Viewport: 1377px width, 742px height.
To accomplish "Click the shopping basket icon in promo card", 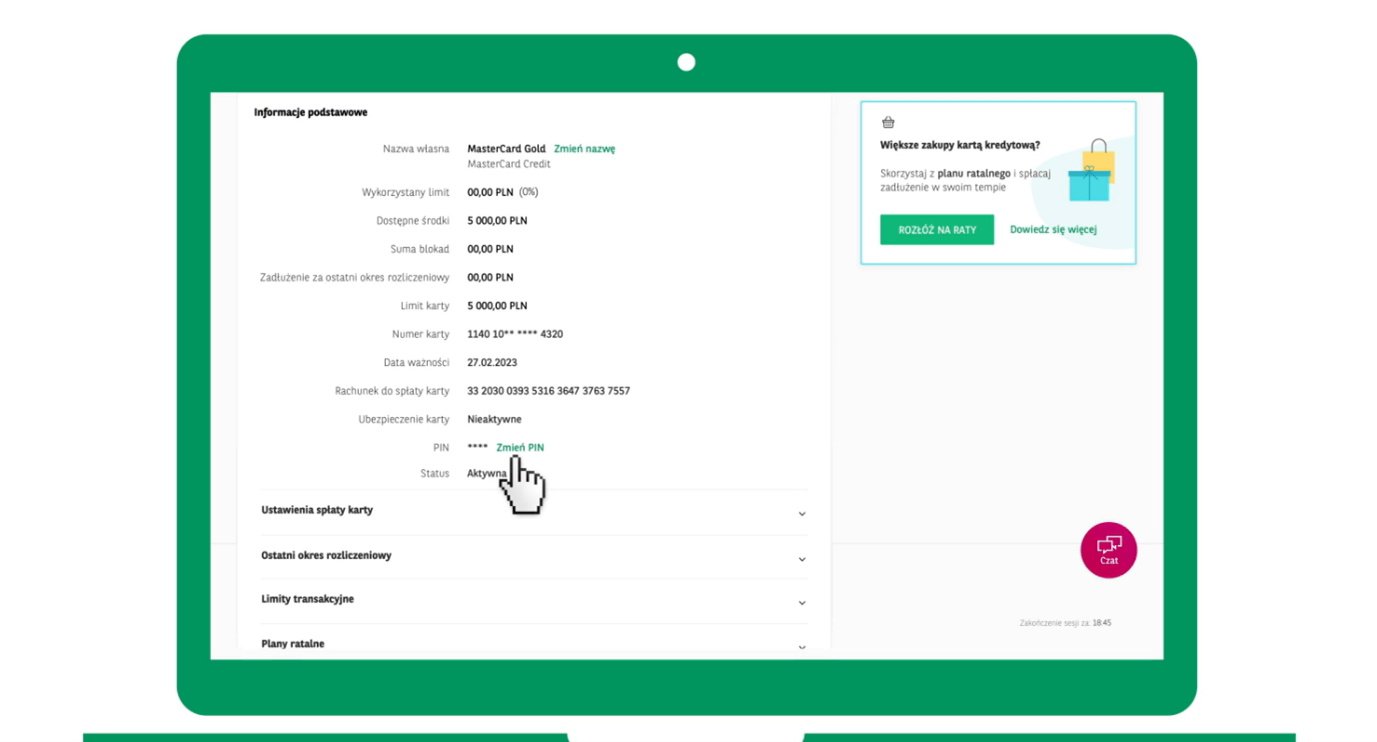I will pyautogui.click(x=888, y=123).
